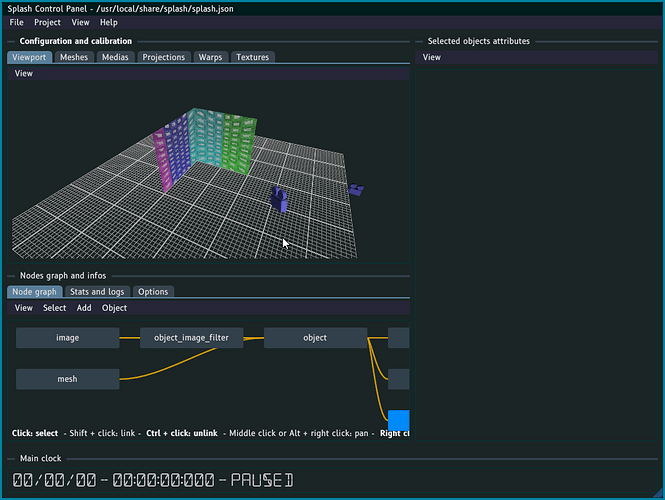Image resolution: width=665 pixels, height=500 pixels.
Task: Click the blue camera object in viewport
Action: click(x=280, y=200)
